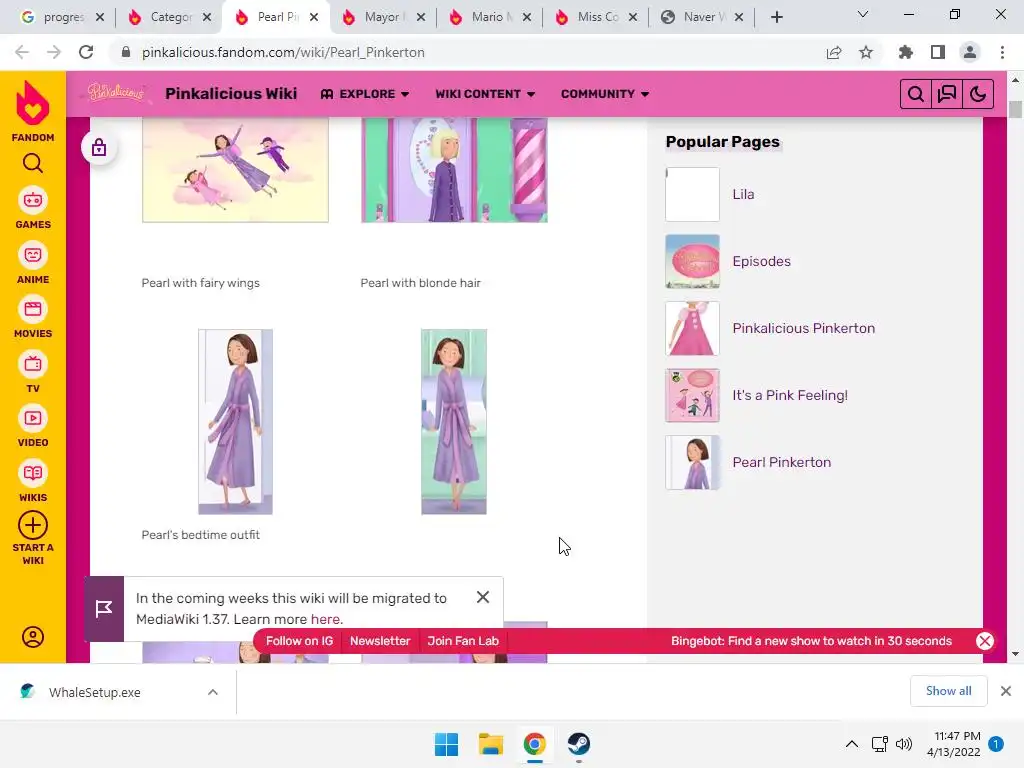Close the red Bingebot banner
This screenshot has width=1024, height=768.
pyautogui.click(x=985, y=641)
